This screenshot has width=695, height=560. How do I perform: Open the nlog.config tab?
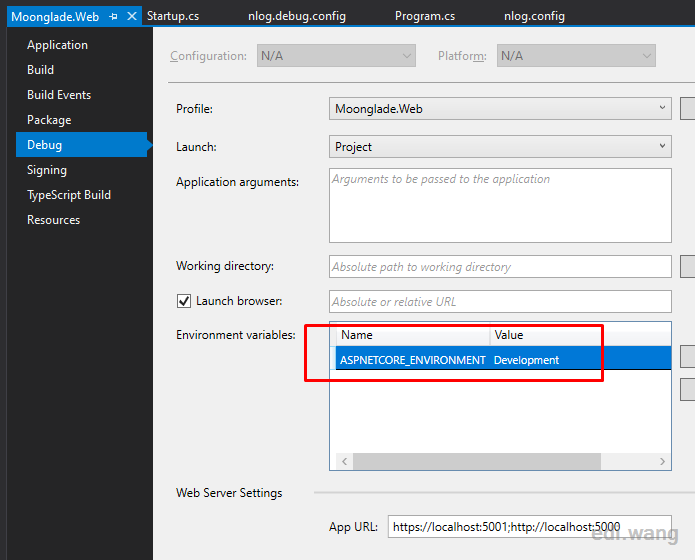(534, 16)
